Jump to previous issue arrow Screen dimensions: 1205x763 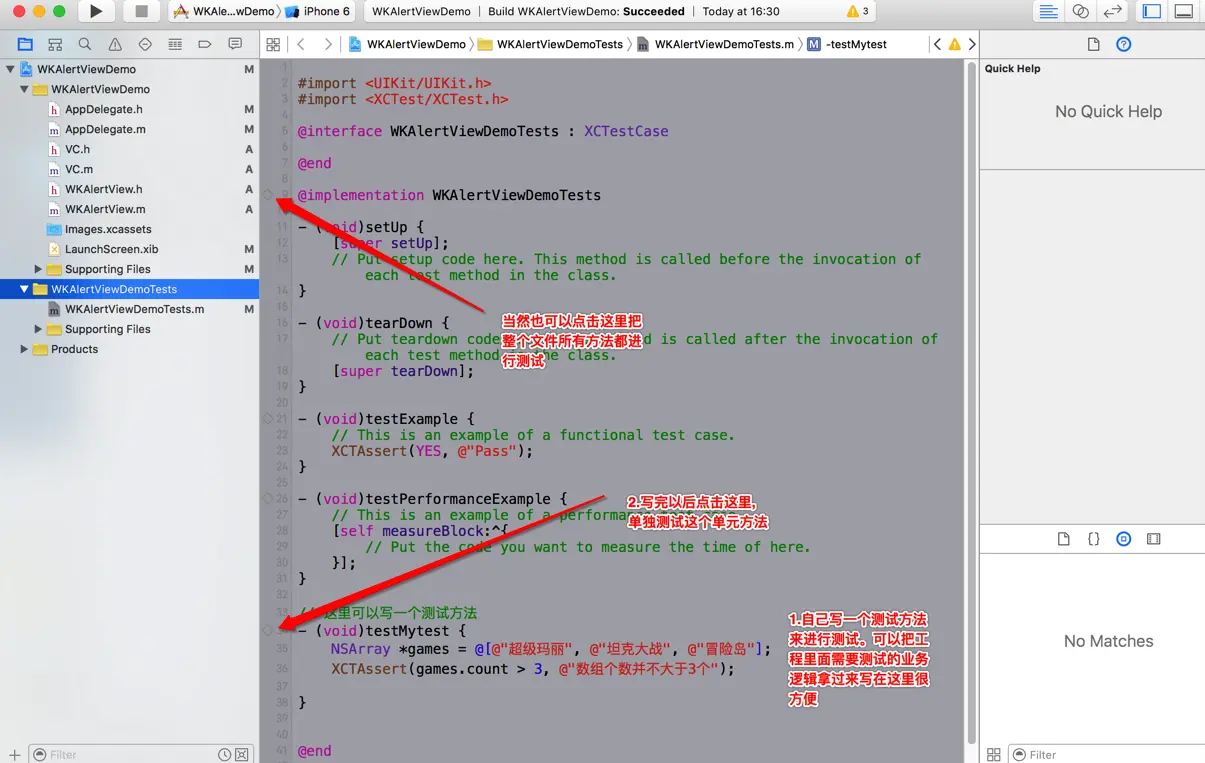click(937, 44)
